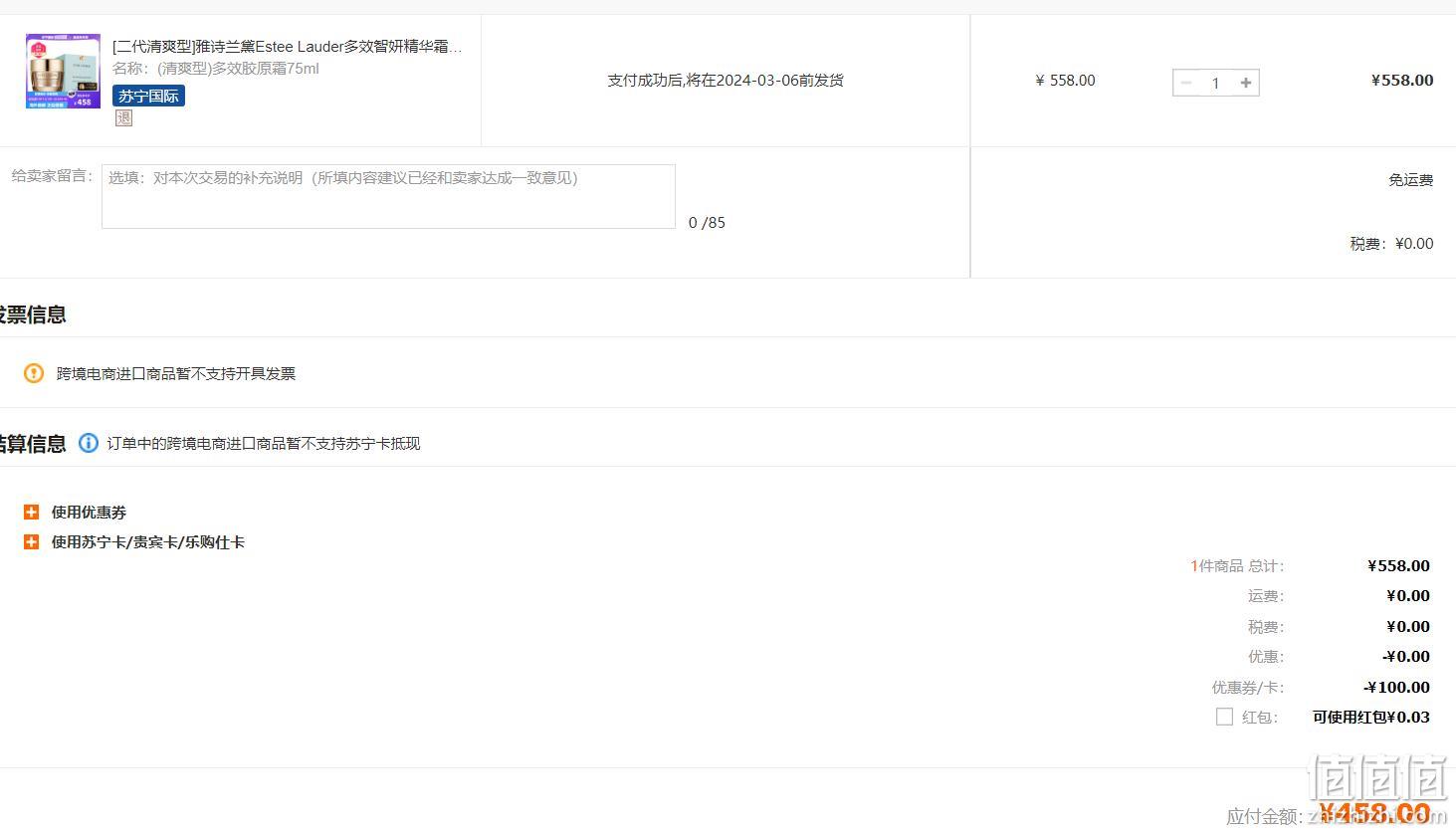Click the bold line subtotal ¥558.00

[1402, 81]
